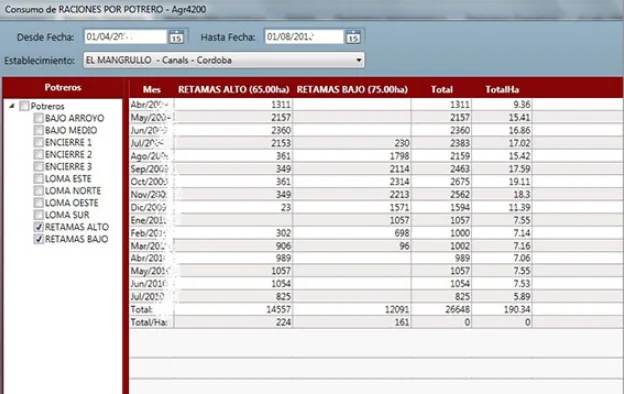Select the grand total 26648

[442, 309]
